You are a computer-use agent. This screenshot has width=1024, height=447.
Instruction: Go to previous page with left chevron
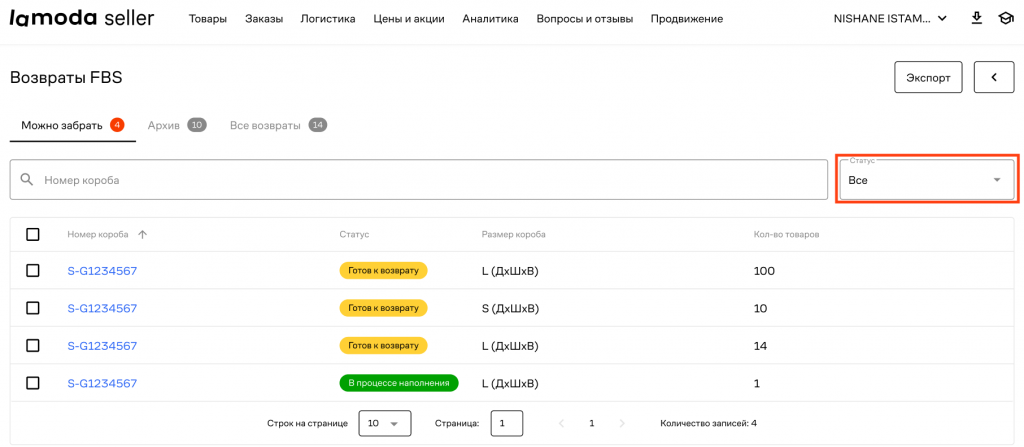tap(560, 423)
